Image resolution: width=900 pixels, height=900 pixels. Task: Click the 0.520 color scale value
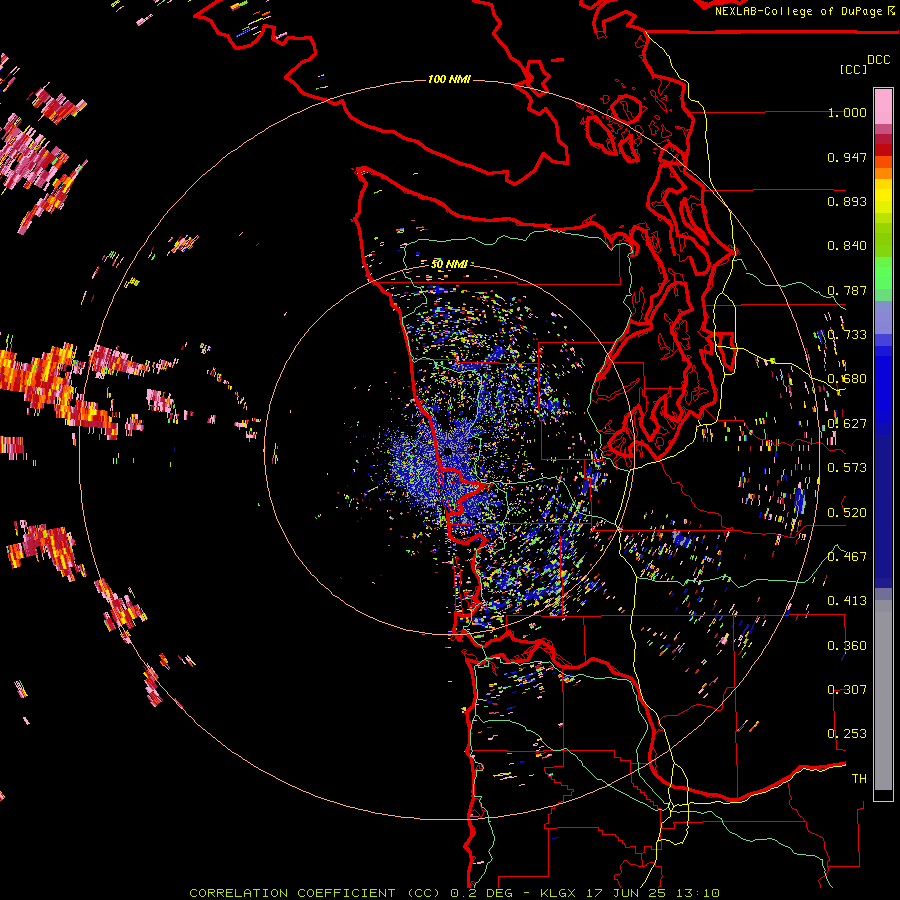[x=847, y=512]
